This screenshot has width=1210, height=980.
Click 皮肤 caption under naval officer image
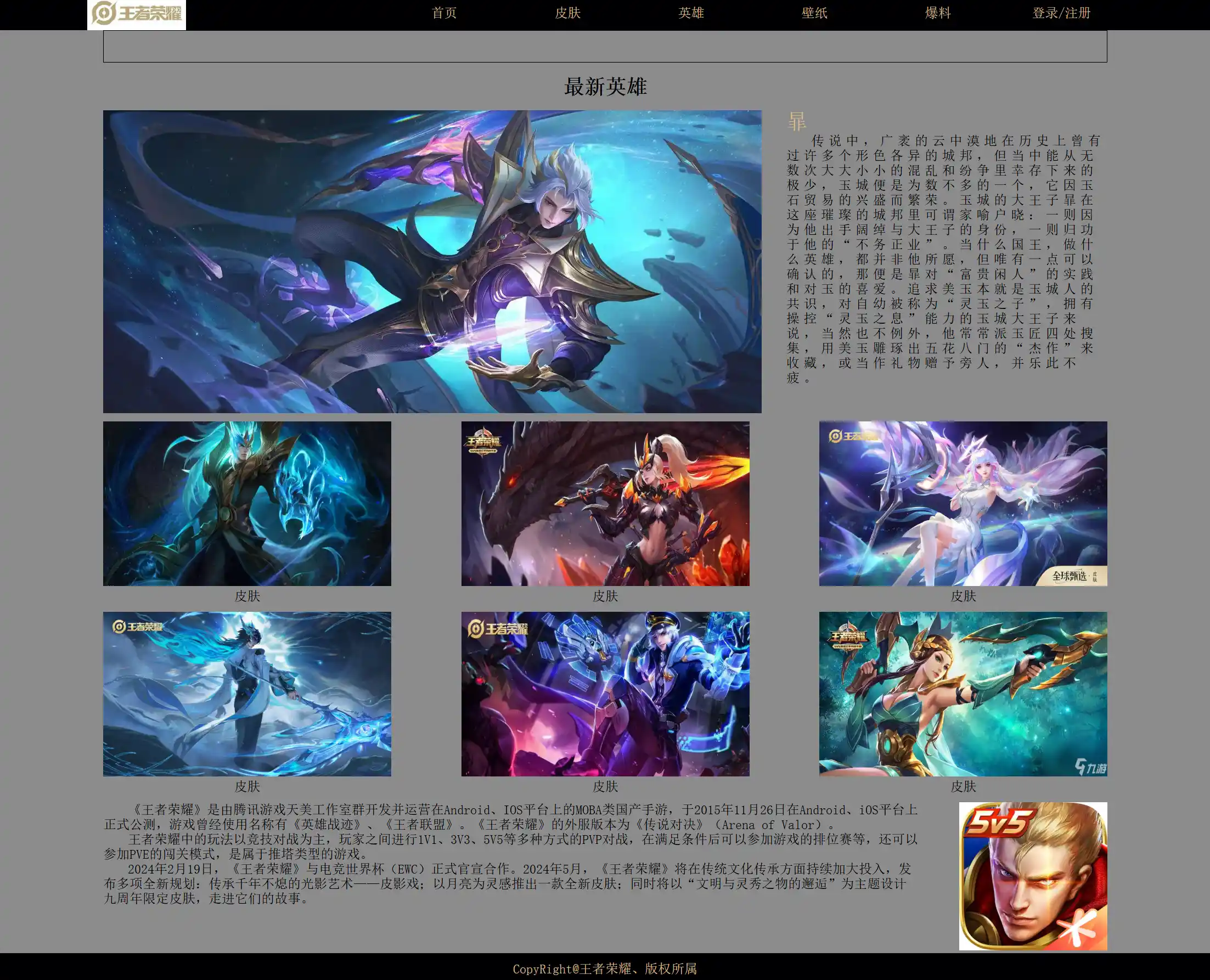605,786
